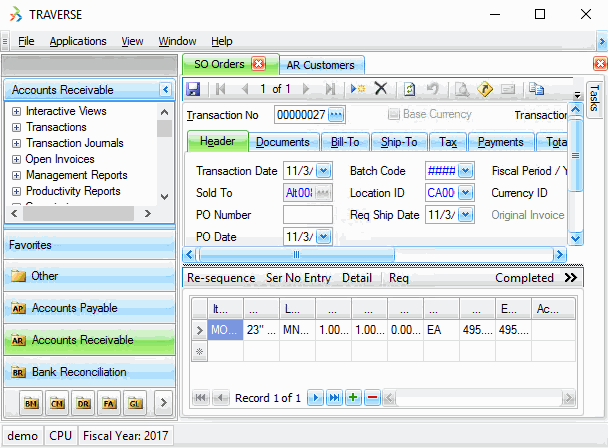Click the BM module icon
The height and width of the screenshot is (448, 608).
pos(31,403)
